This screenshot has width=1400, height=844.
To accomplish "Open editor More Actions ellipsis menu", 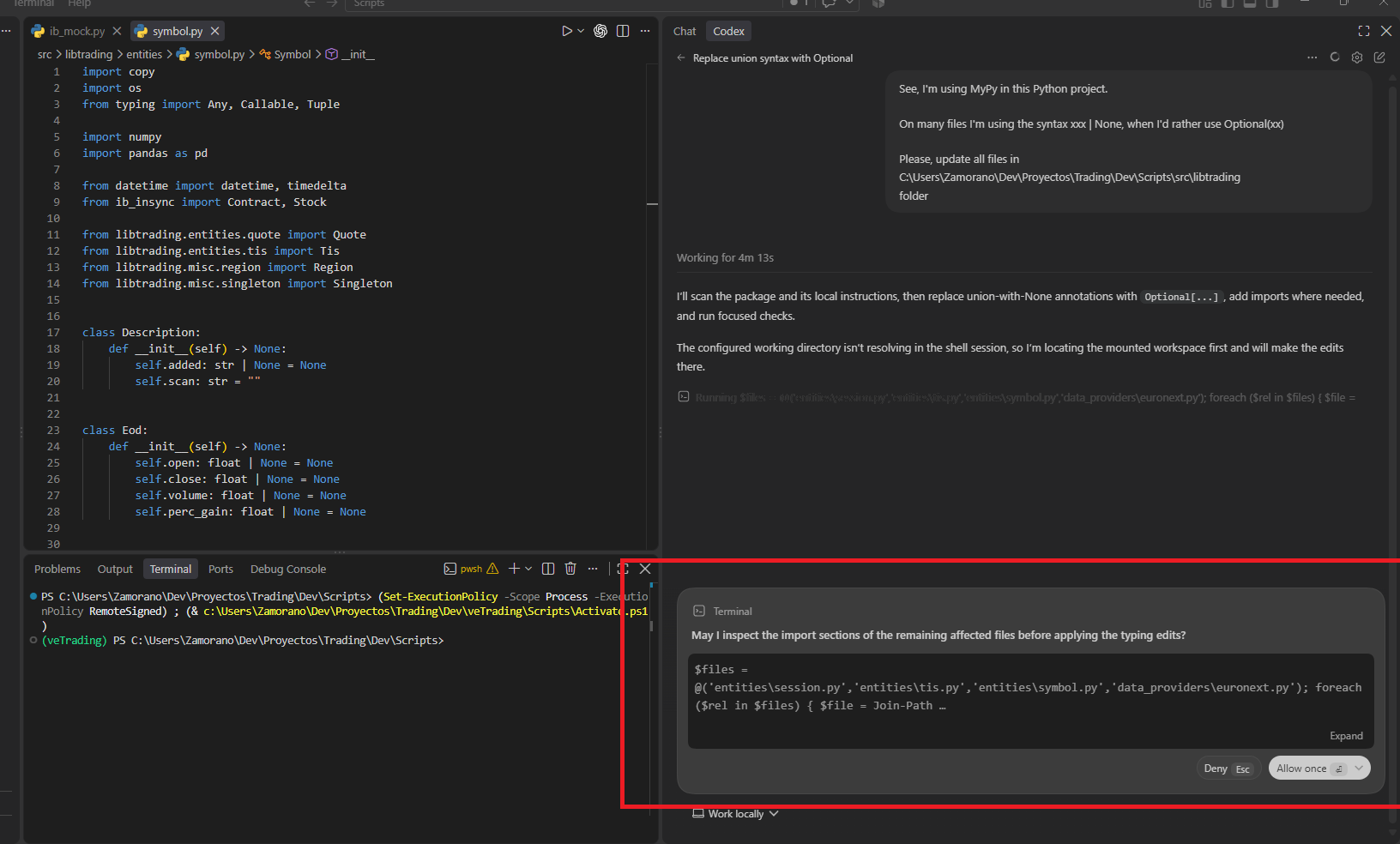I will point(645,31).
